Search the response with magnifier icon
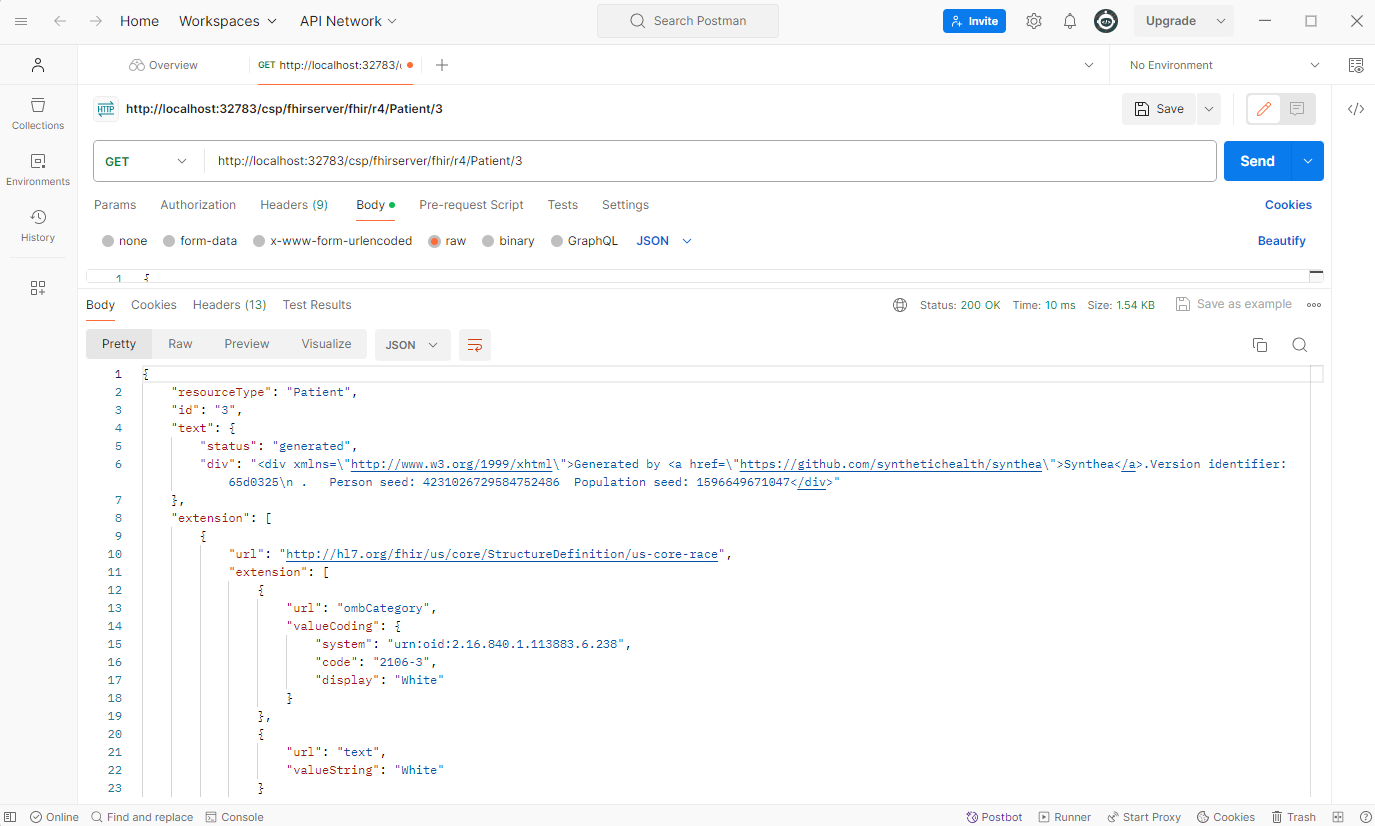 (1299, 345)
